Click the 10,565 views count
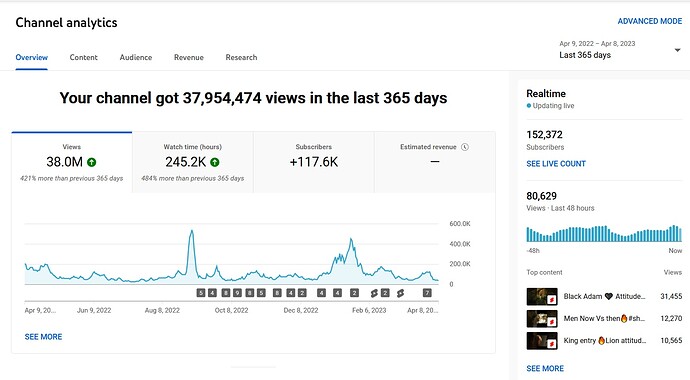This screenshot has width=690, height=380. click(x=671, y=340)
